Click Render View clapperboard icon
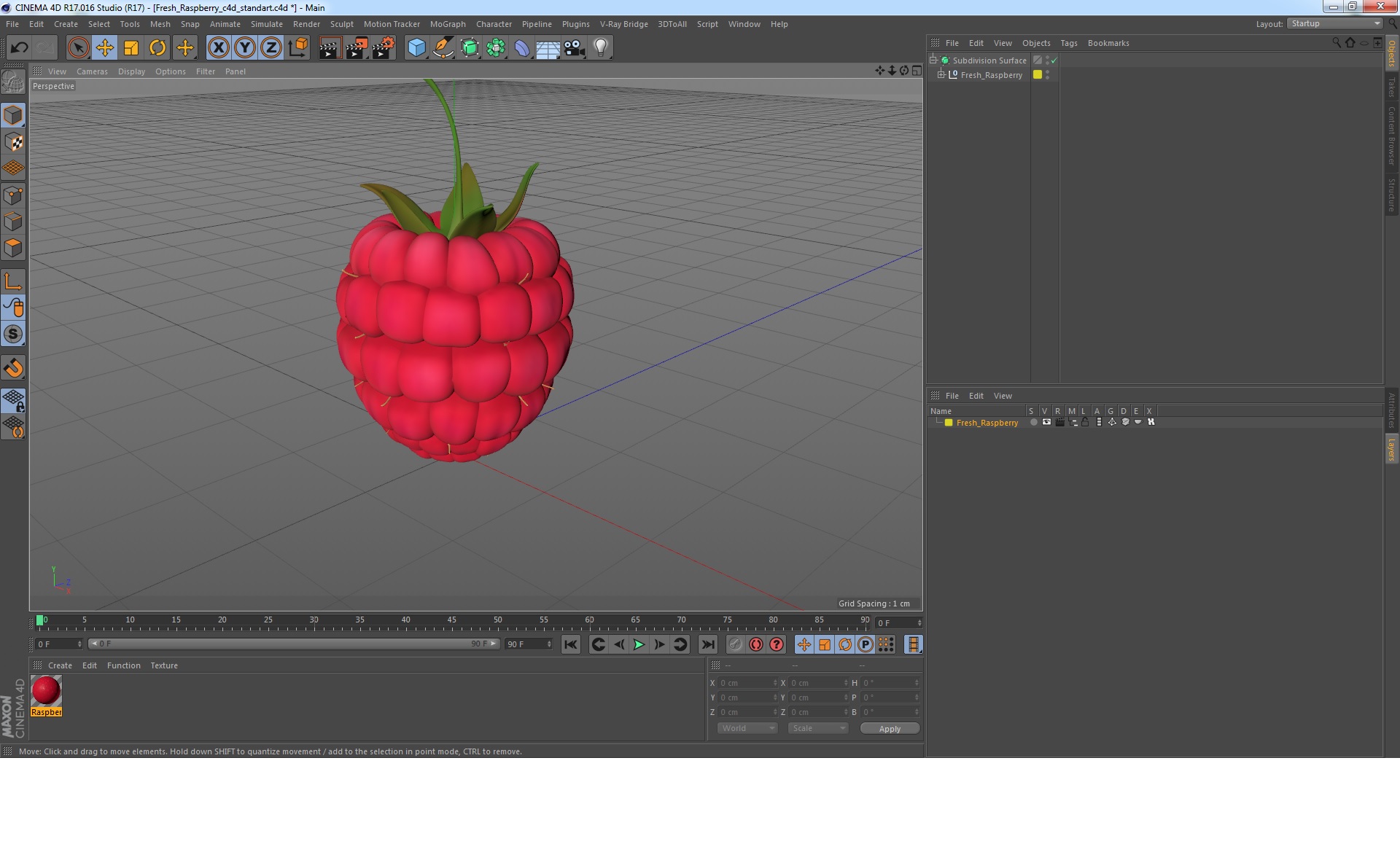Screen dimensions: 1400x844 [330, 48]
